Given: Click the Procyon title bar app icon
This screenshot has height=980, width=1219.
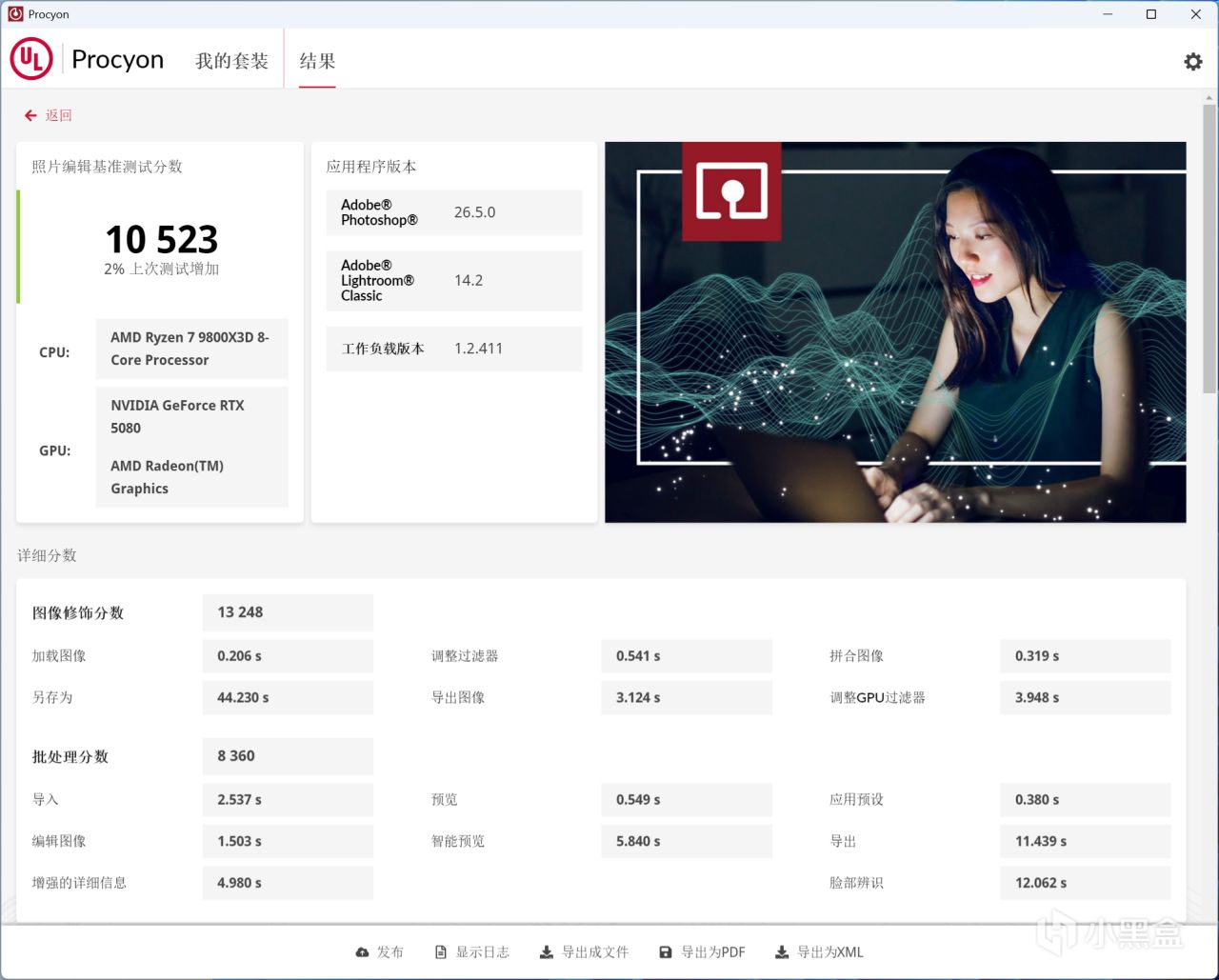Looking at the screenshot, I should 15,14.
